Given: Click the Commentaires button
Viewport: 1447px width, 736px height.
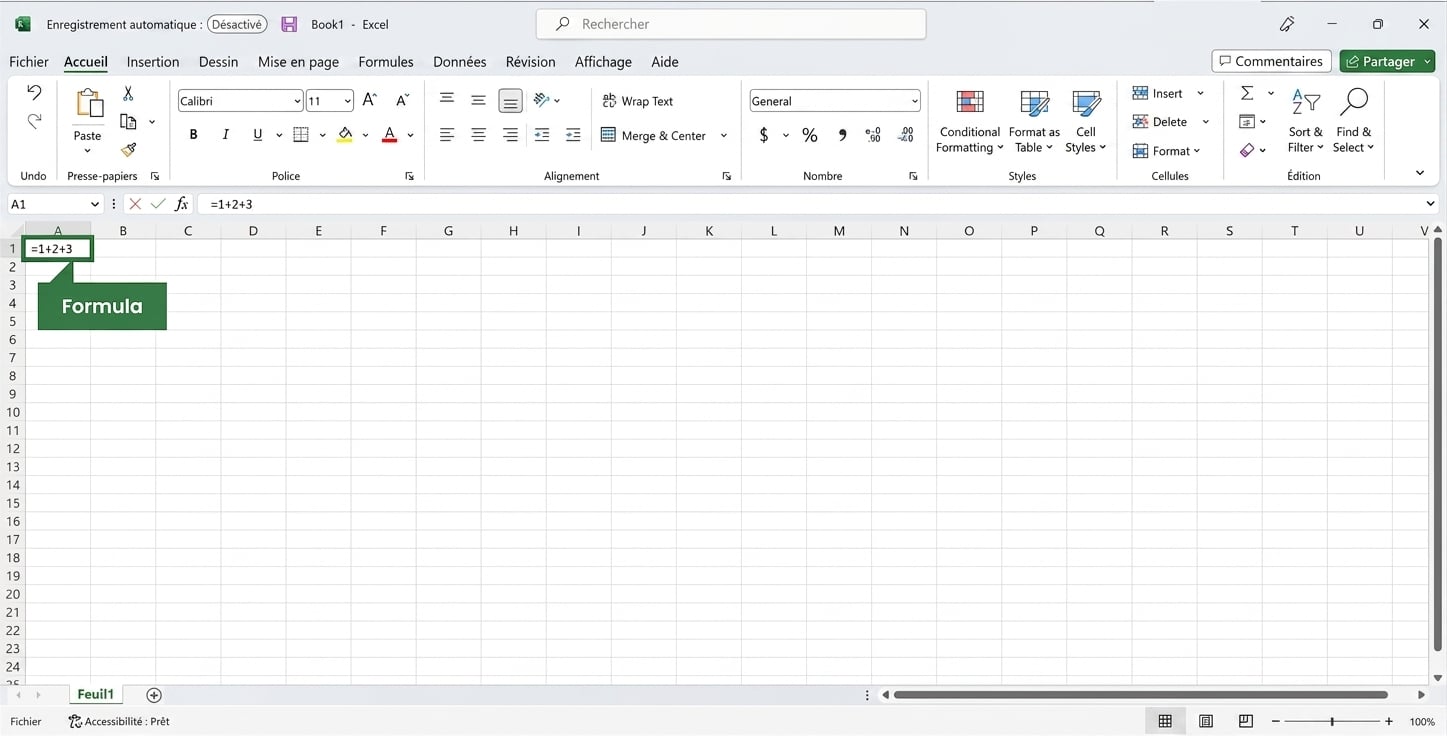Looking at the screenshot, I should pyautogui.click(x=1271, y=61).
